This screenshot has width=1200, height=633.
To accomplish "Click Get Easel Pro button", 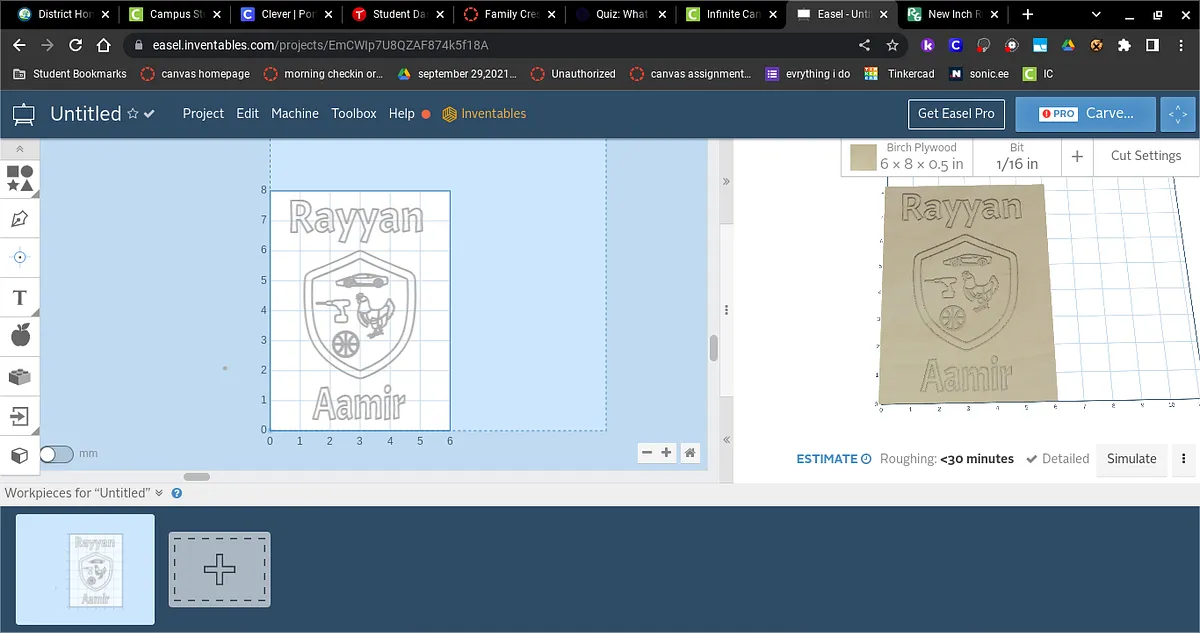I will pos(956,114).
